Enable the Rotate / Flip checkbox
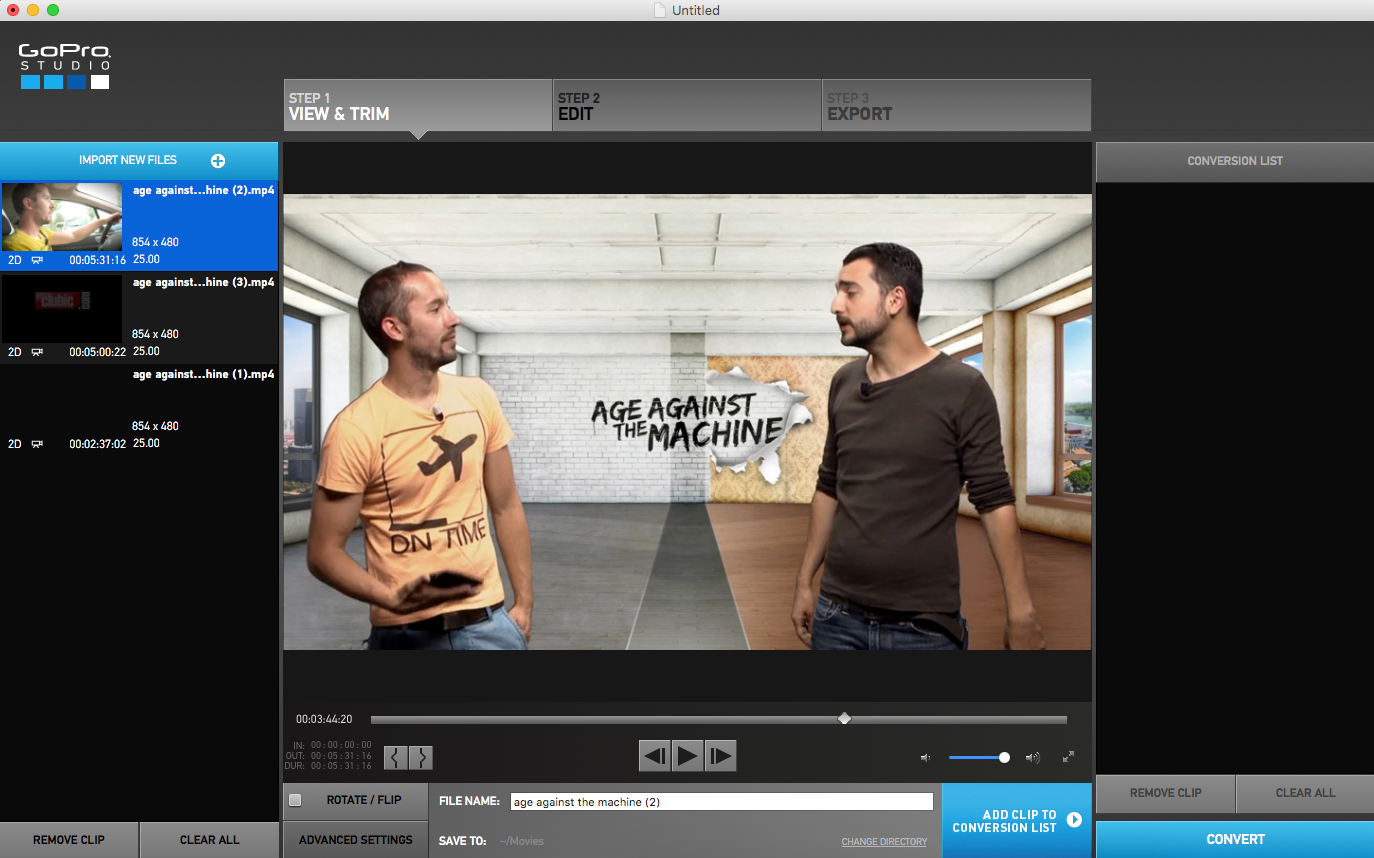Image resolution: width=1374 pixels, height=858 pixels. [x=295, y=800]
